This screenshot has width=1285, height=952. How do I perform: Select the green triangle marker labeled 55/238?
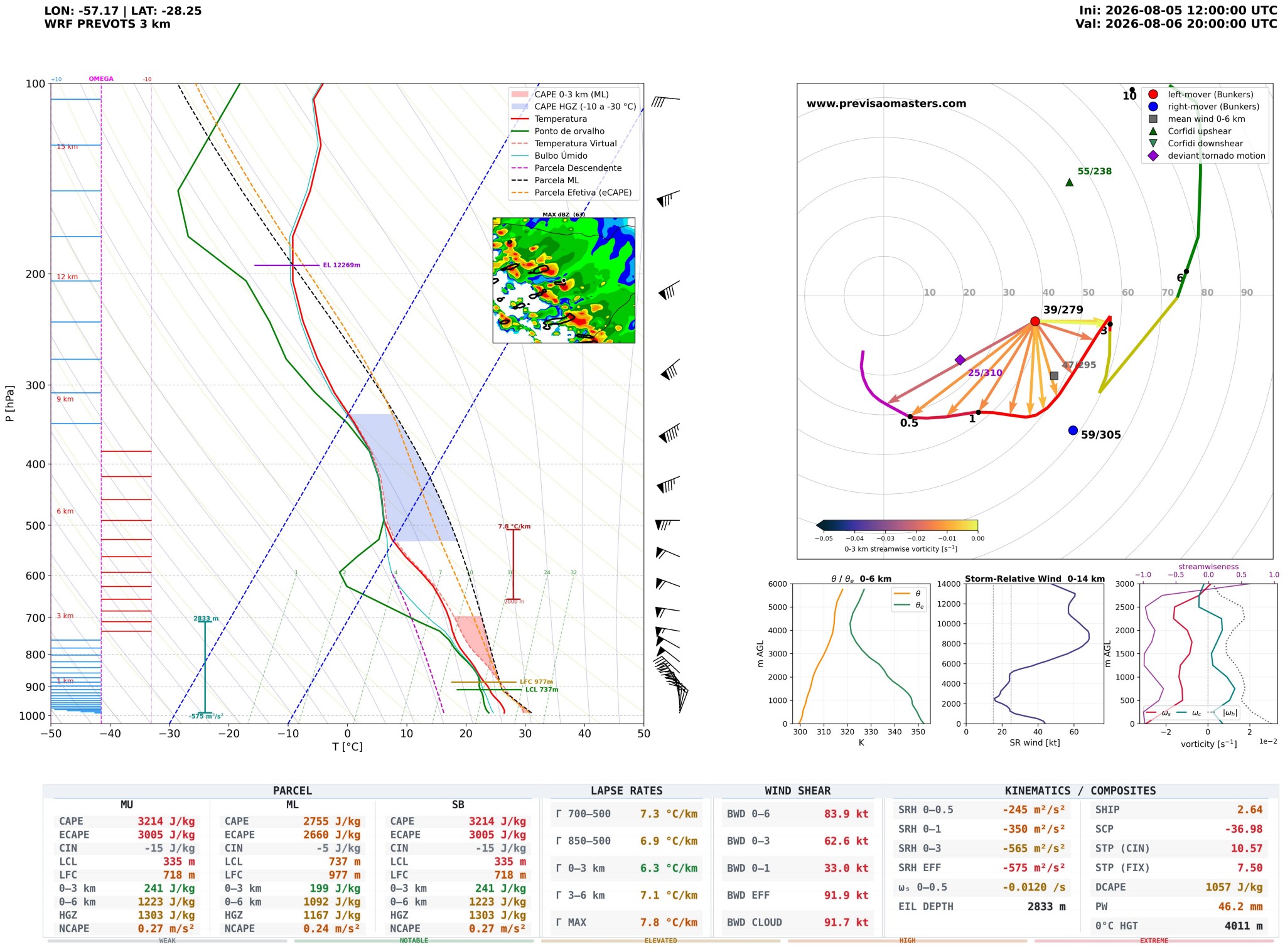tap(1069, 183)
